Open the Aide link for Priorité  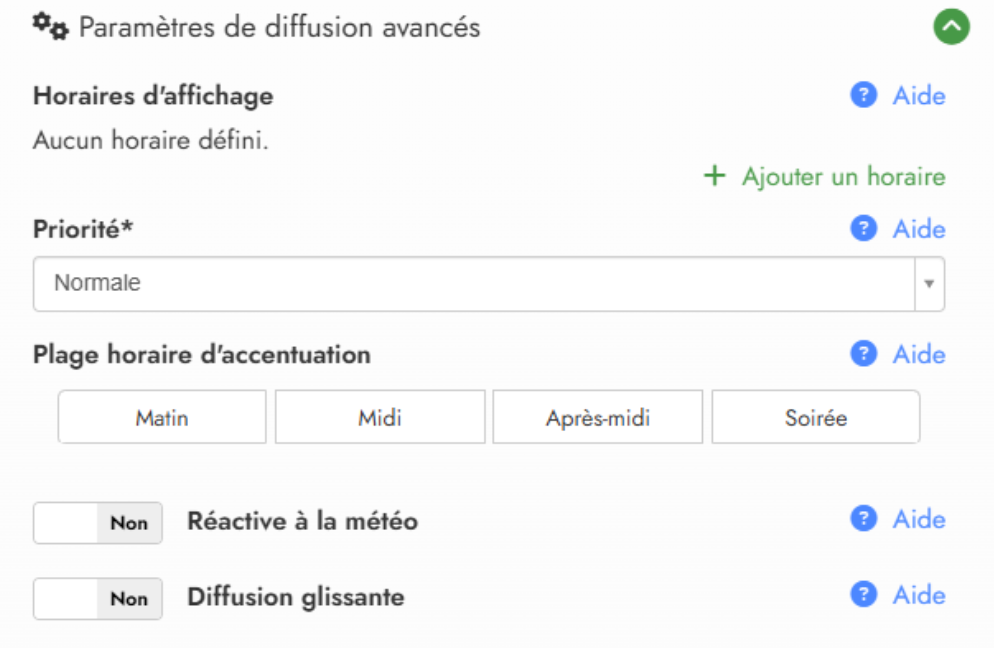pyautogui.click(x=919, y=229)
